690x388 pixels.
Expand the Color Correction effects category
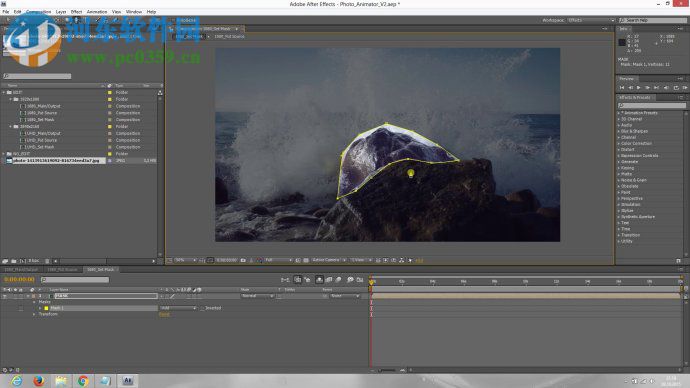(619, 143)
